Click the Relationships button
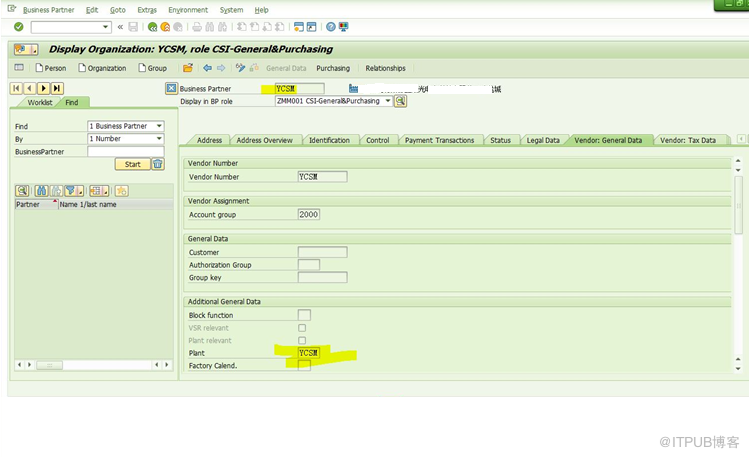 385,68
